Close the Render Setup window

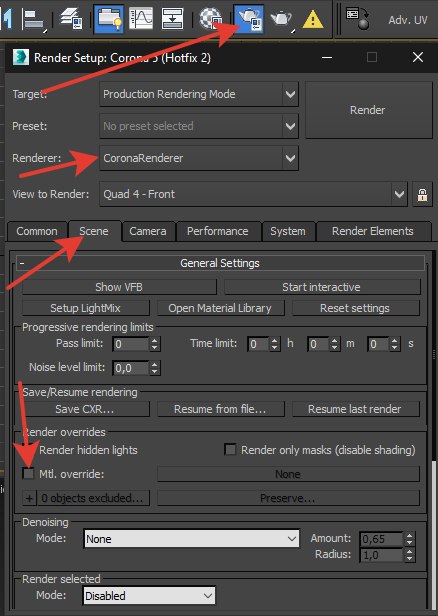click(418, 57)
